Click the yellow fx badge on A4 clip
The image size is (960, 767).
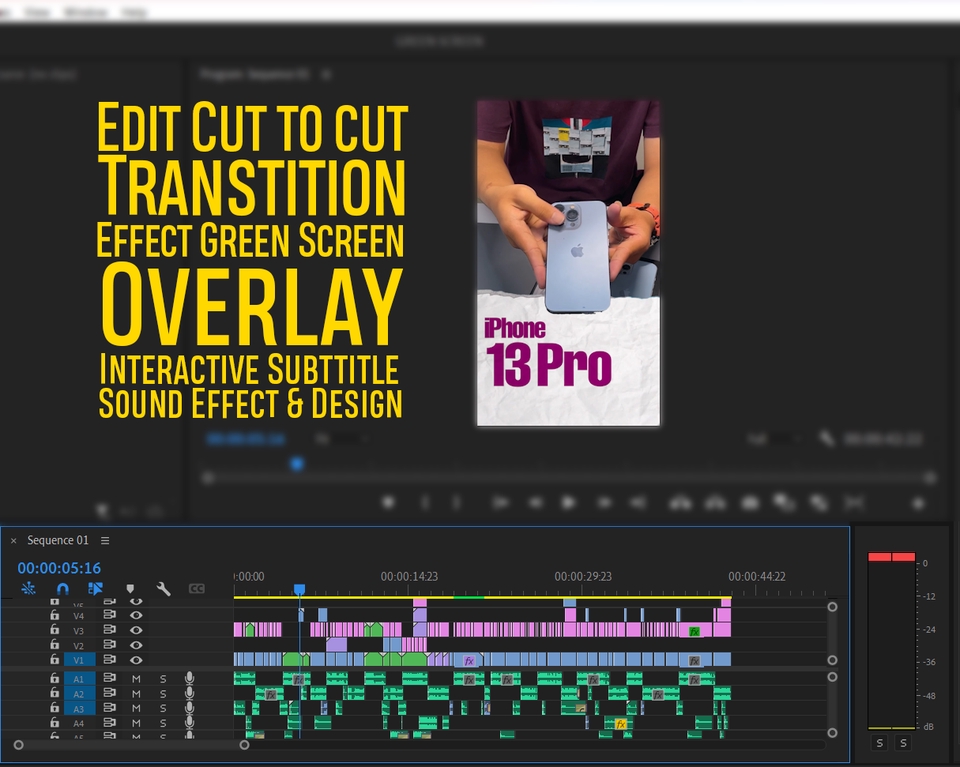[621, 724]
